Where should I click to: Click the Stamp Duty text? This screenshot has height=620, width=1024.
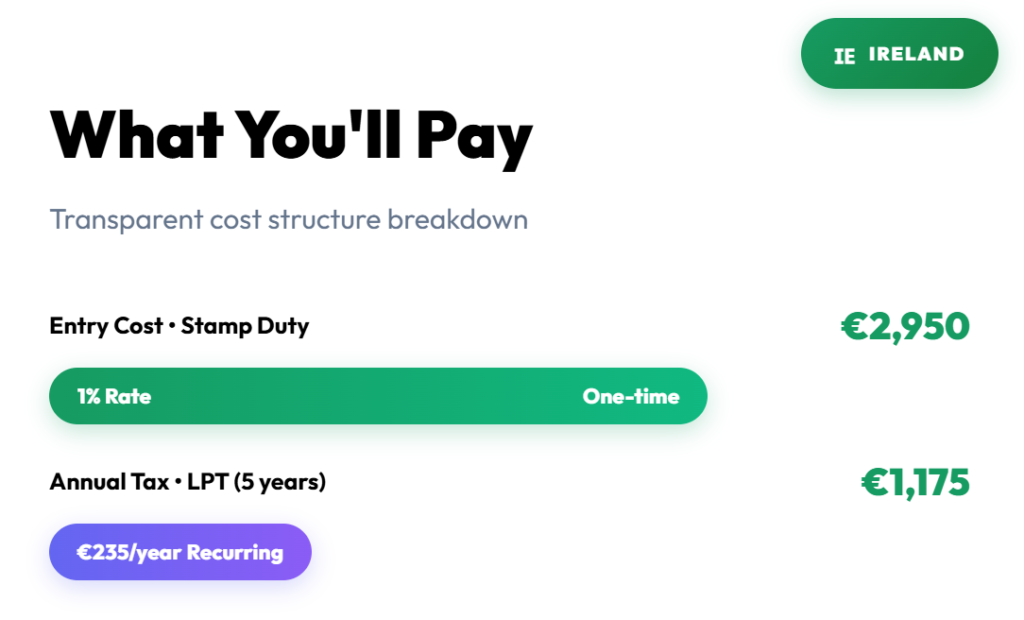tap(245, 326)
